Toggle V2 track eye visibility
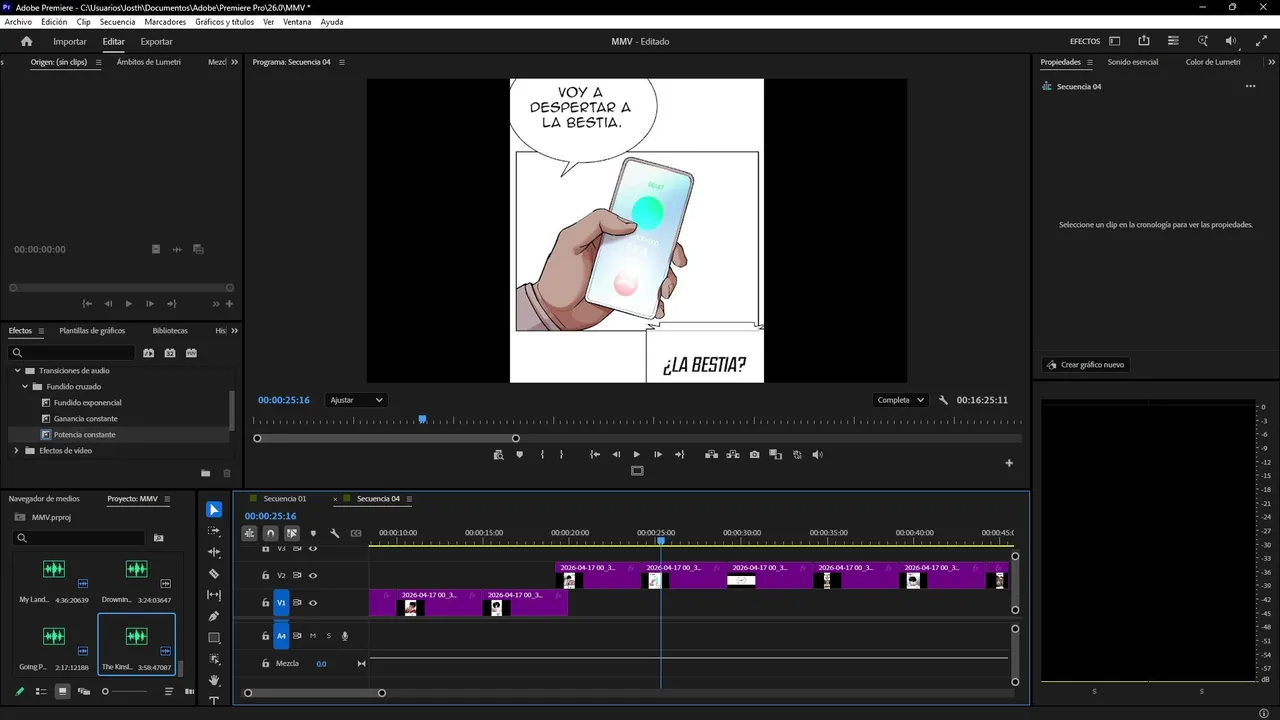The width and height of the screenshot is (1280, 720). 313,576
